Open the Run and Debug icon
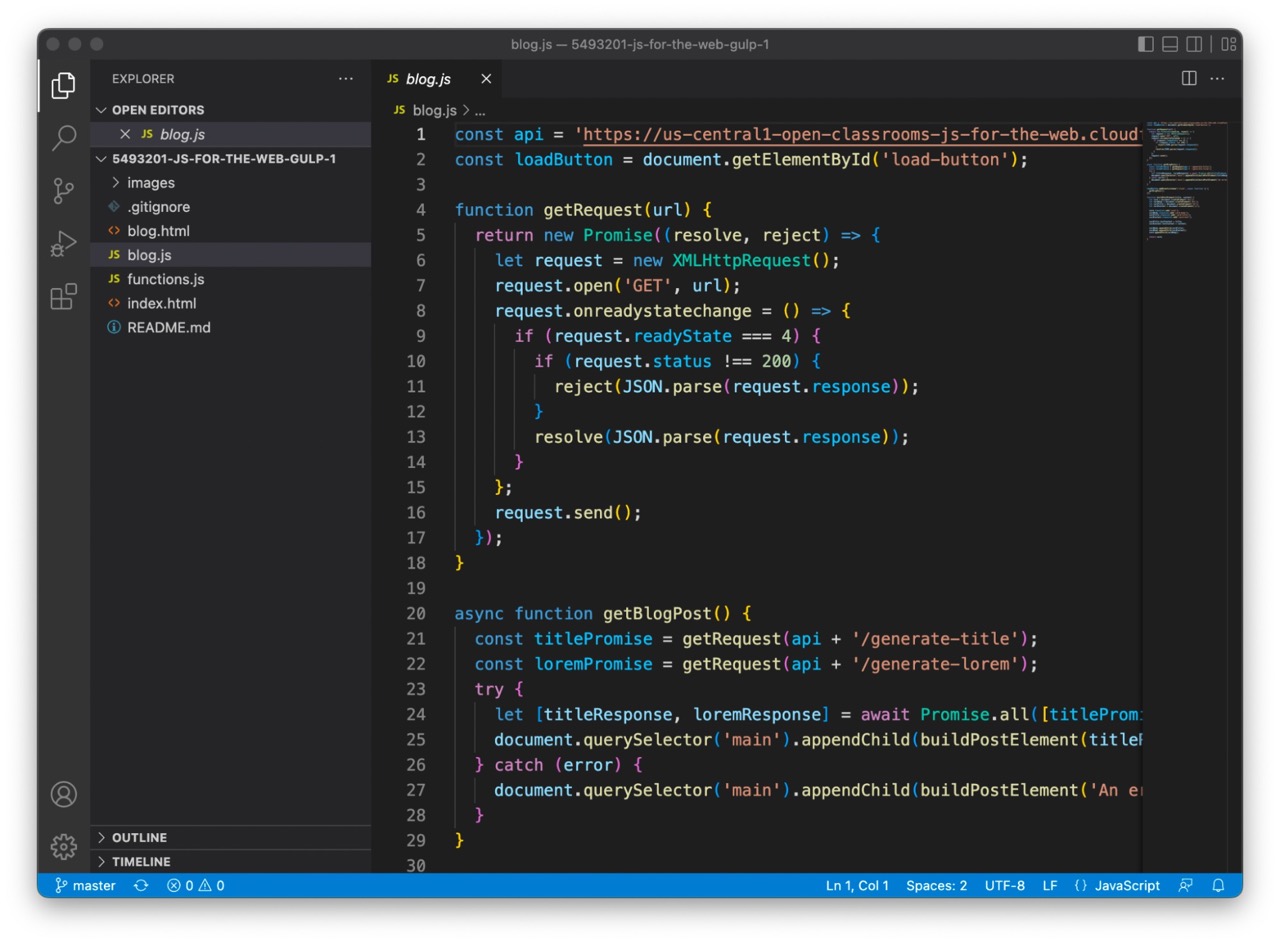Image resolution: width=1280 pixels, height=944 pixels. point(63,243)
